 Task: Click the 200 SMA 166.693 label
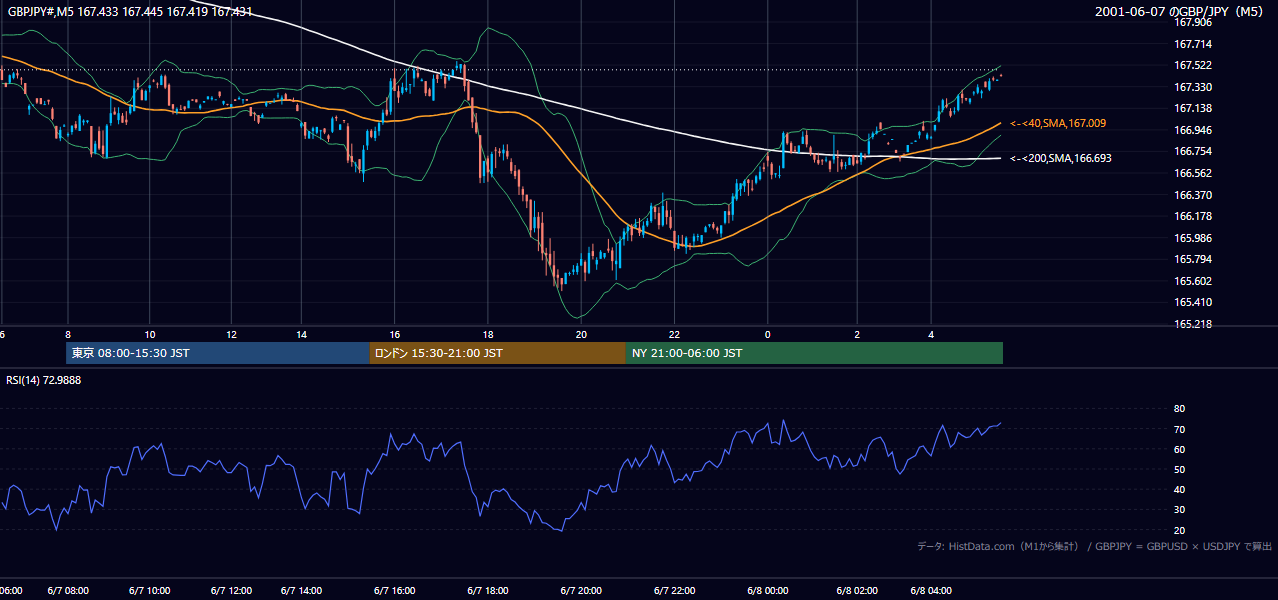[x=1061, y=158]
